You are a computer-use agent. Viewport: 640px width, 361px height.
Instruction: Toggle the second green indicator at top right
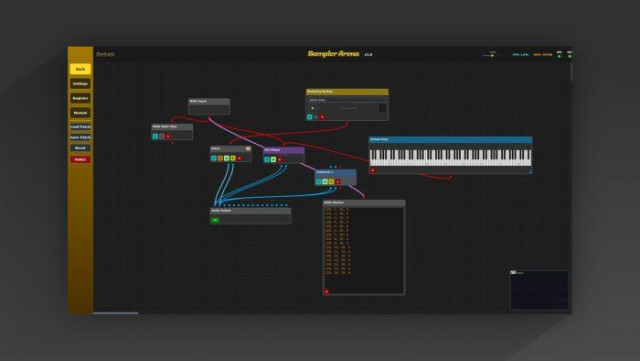(570, 56)
